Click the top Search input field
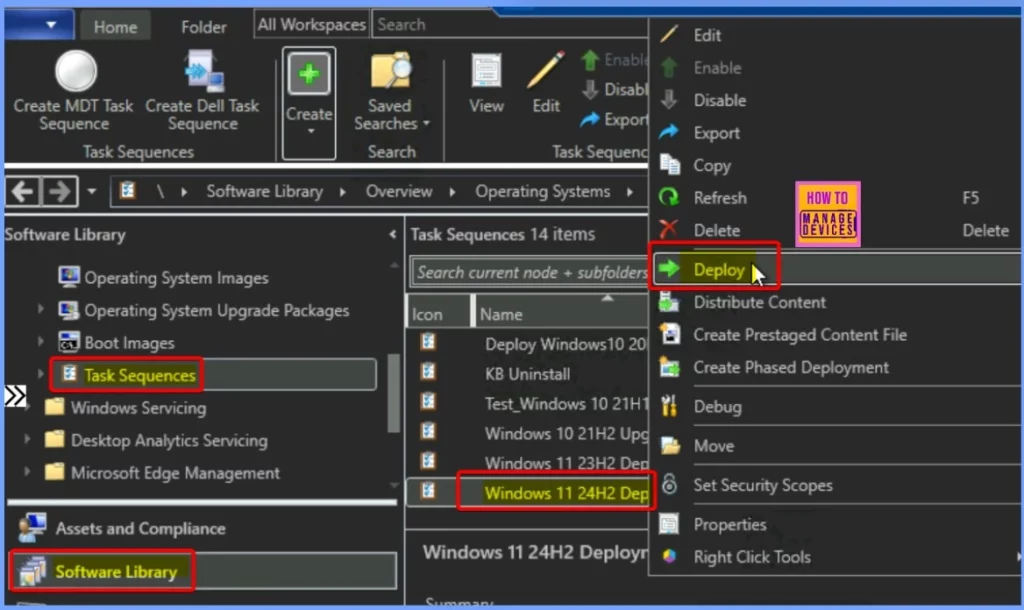The width and height of the screenshot is (1024, 610). 511,25
